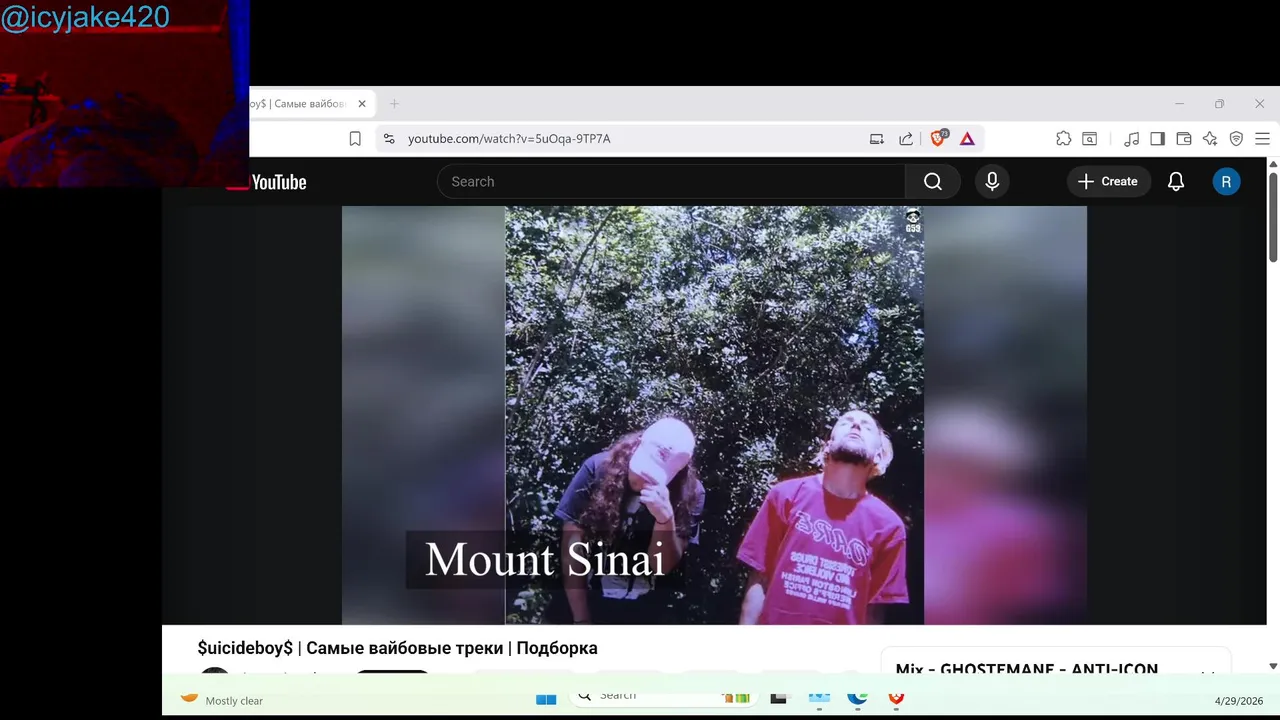Open the Extensions puzzle-piece icon
The height and width of the screenshot is (720, 1280).
click(1063, 139)
